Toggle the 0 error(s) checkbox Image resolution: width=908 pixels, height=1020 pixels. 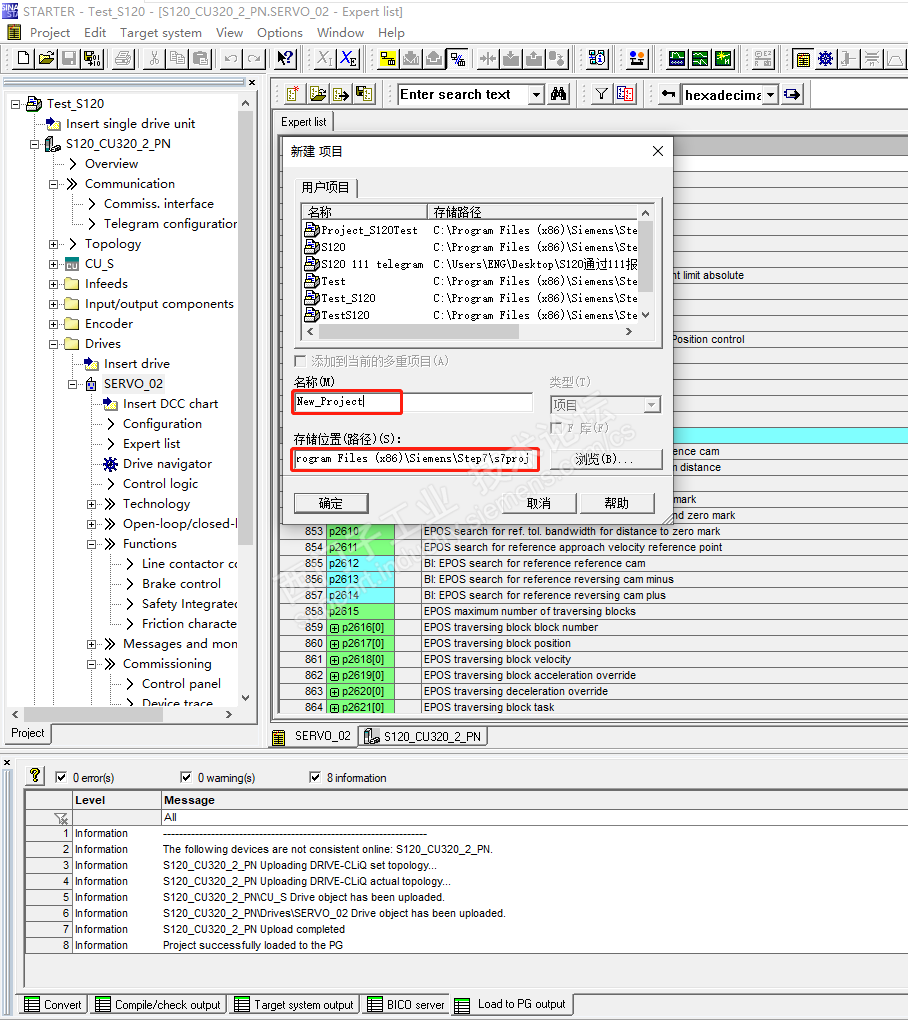61,777
